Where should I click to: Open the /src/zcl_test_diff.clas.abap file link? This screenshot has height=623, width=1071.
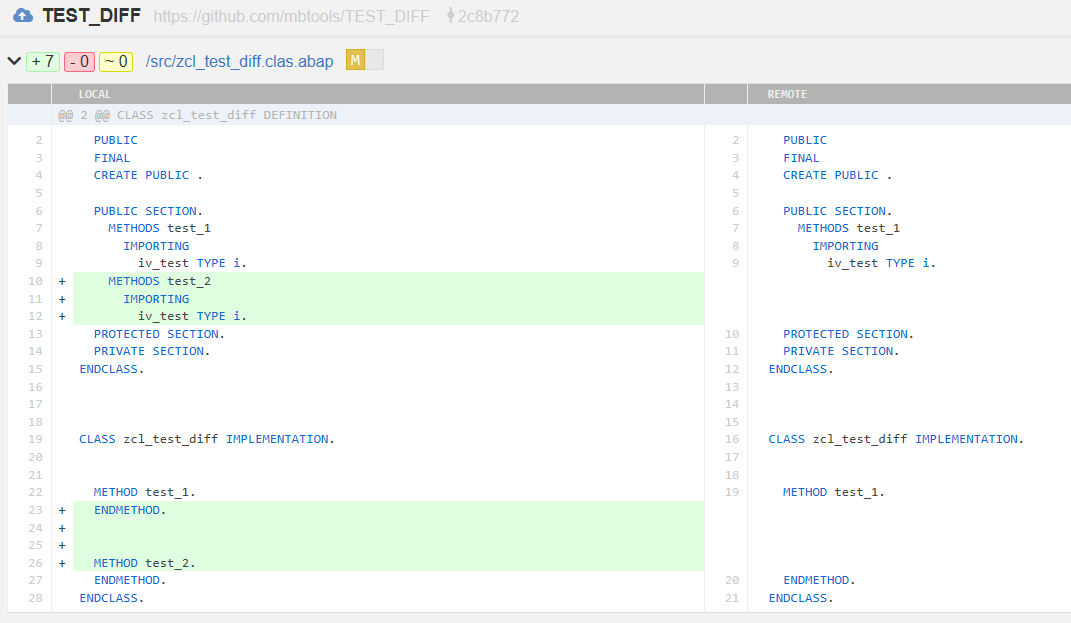click(x=239, y=61)
